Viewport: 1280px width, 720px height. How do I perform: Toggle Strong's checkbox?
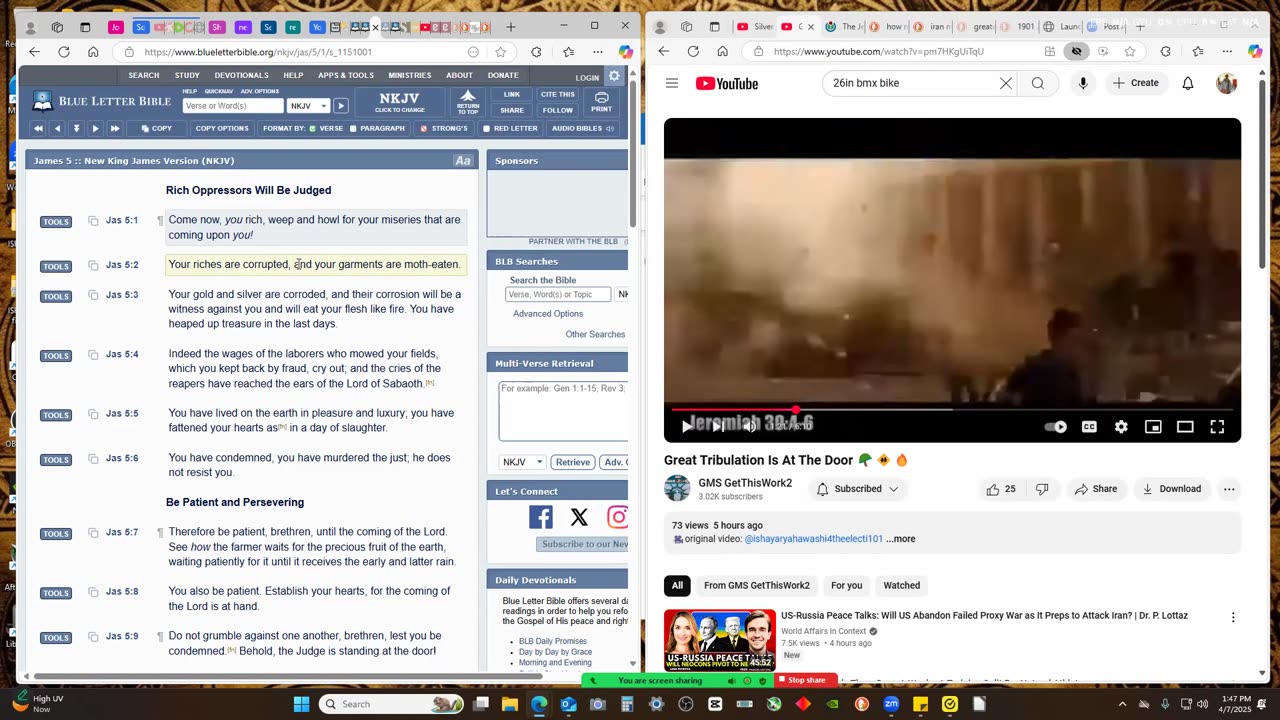424,128
